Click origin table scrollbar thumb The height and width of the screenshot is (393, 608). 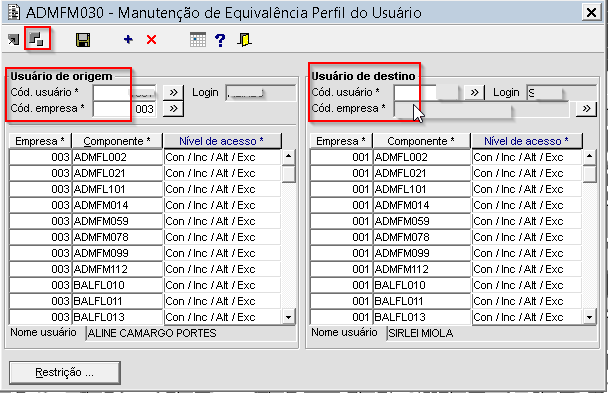point(288,174)
